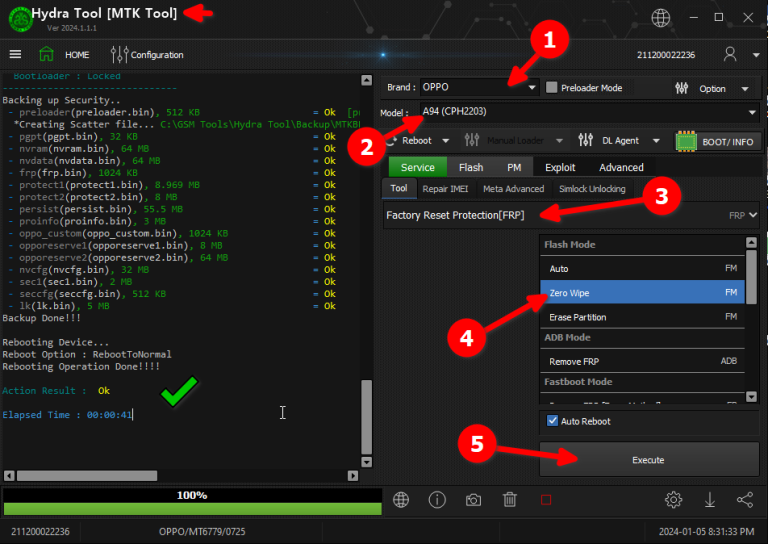
Task: Click the mode list scrollbar thumb
Action: (751, 277)
